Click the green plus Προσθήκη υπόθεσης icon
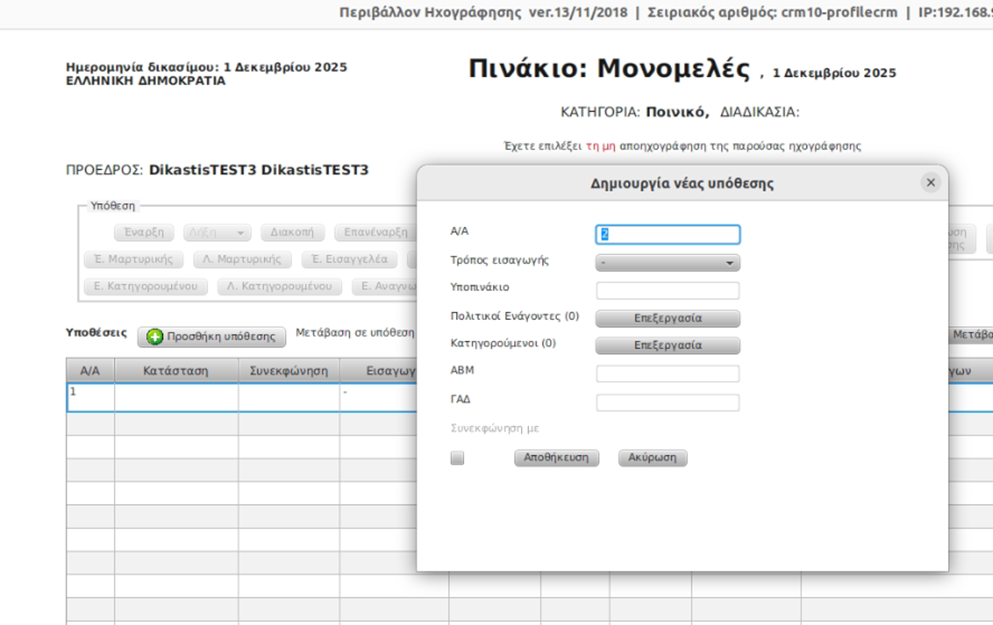The width and height of the screenshot is (993, 625). (x=155, y=337)
